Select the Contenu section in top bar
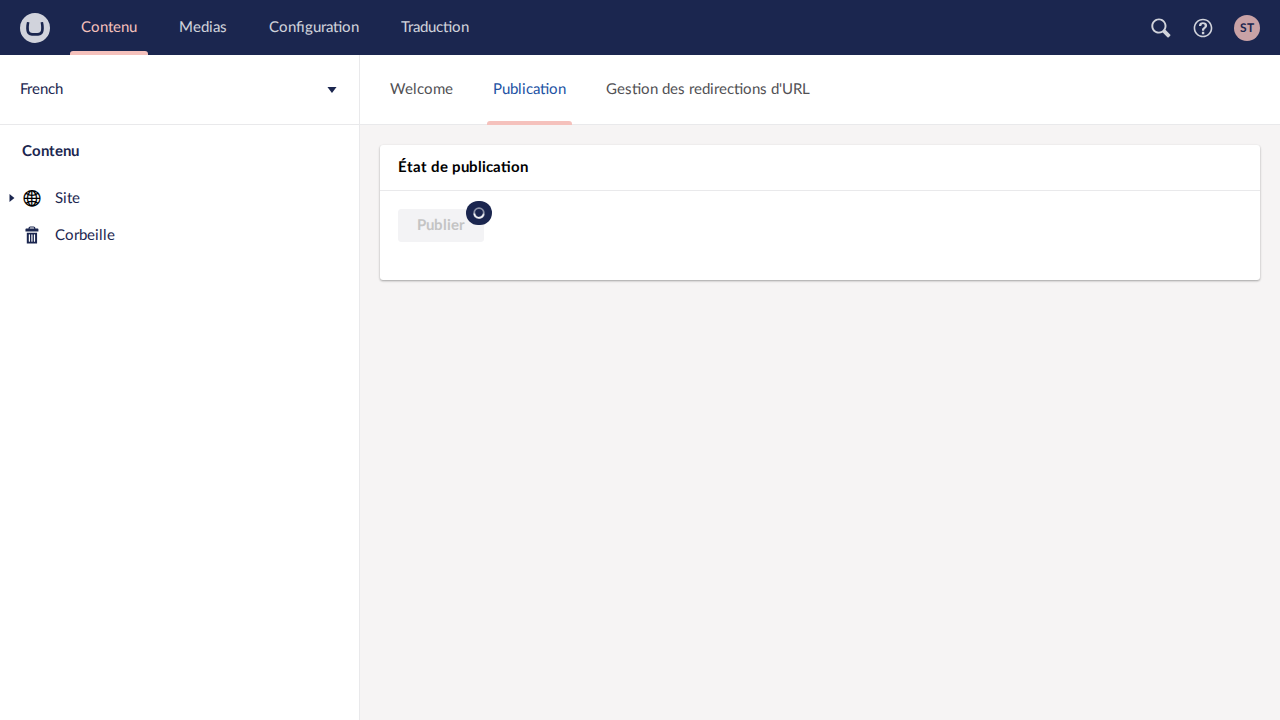Image resolution: width=1280 pixels, height=720 pixels. tap(109, 27)
